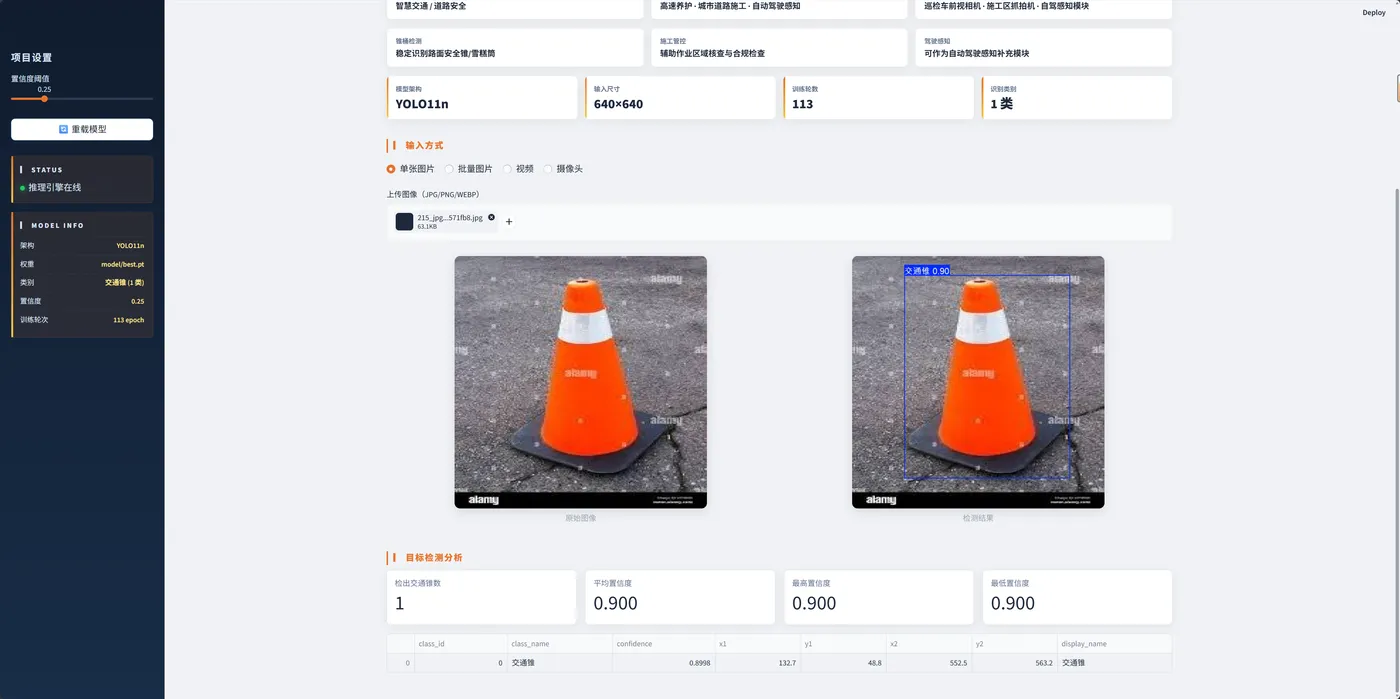This screenshot has height=699, width=1400.
Task: Click the confidence column header
Action: 663,644
